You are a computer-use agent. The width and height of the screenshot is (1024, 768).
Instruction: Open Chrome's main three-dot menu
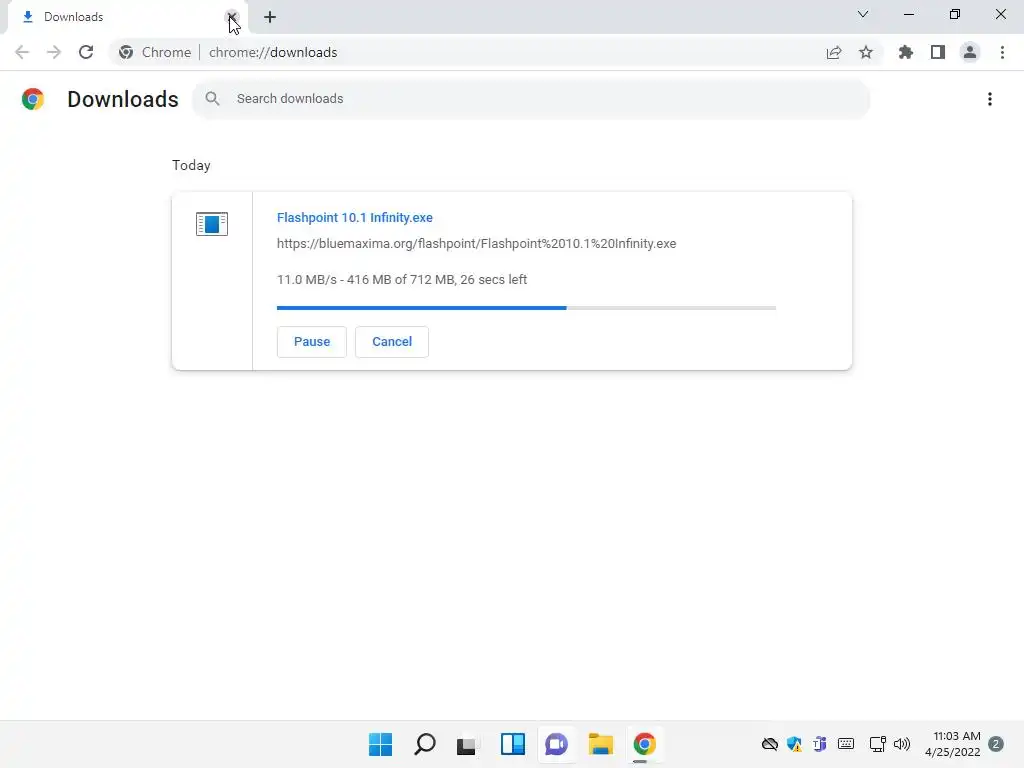[x=1002, y=52]
